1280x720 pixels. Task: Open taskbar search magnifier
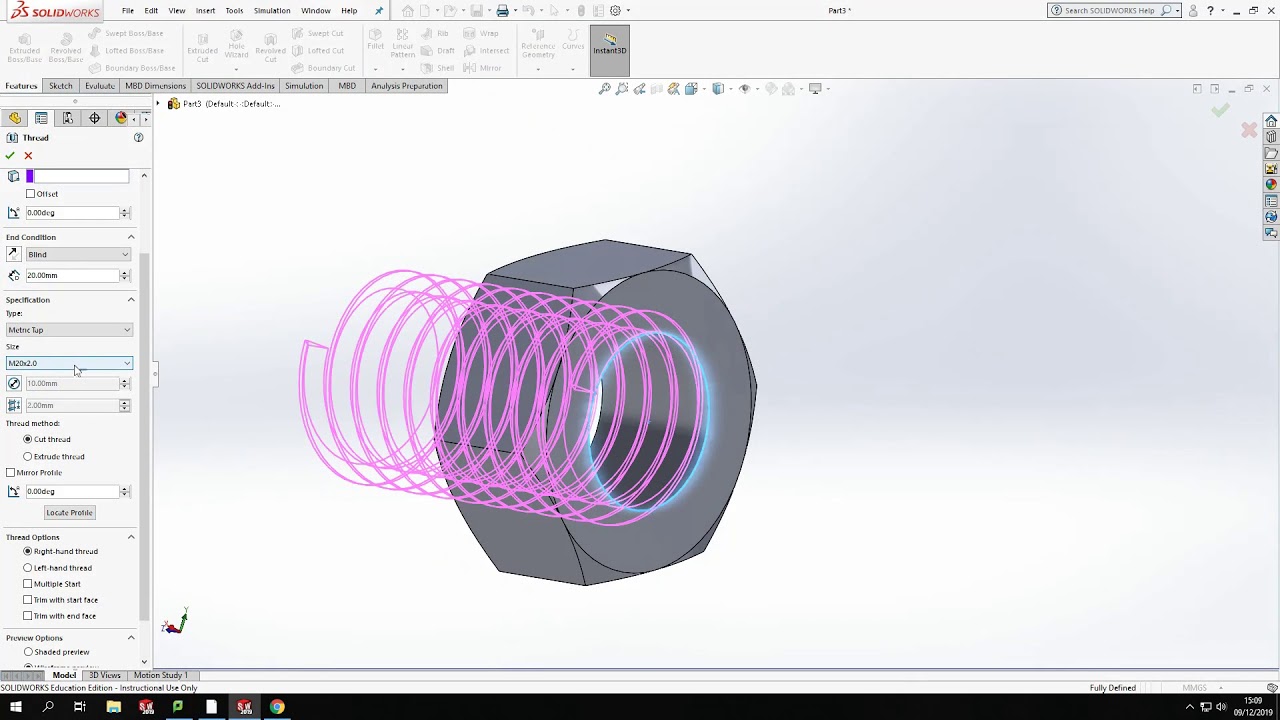(48, 707)
